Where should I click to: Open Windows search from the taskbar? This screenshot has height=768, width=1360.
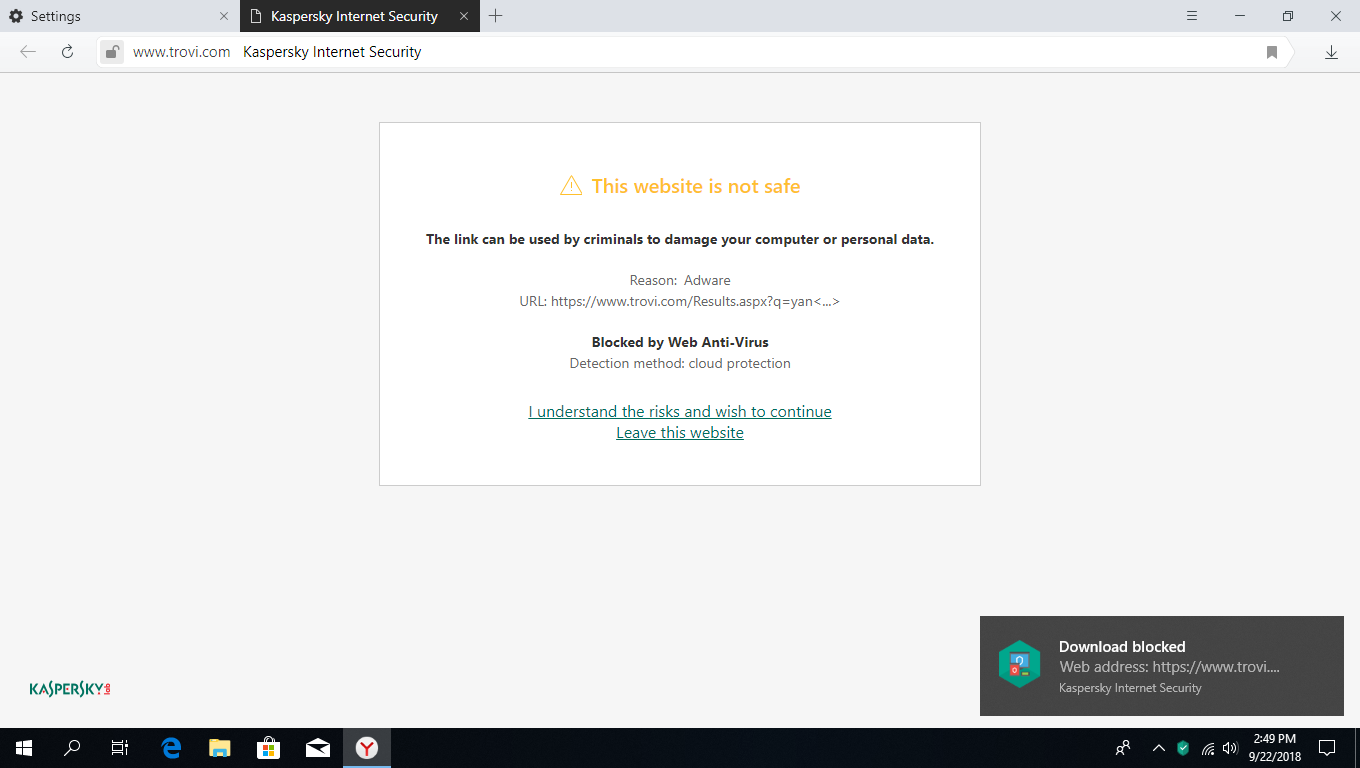pyautogui.click(x=72, y=748)
